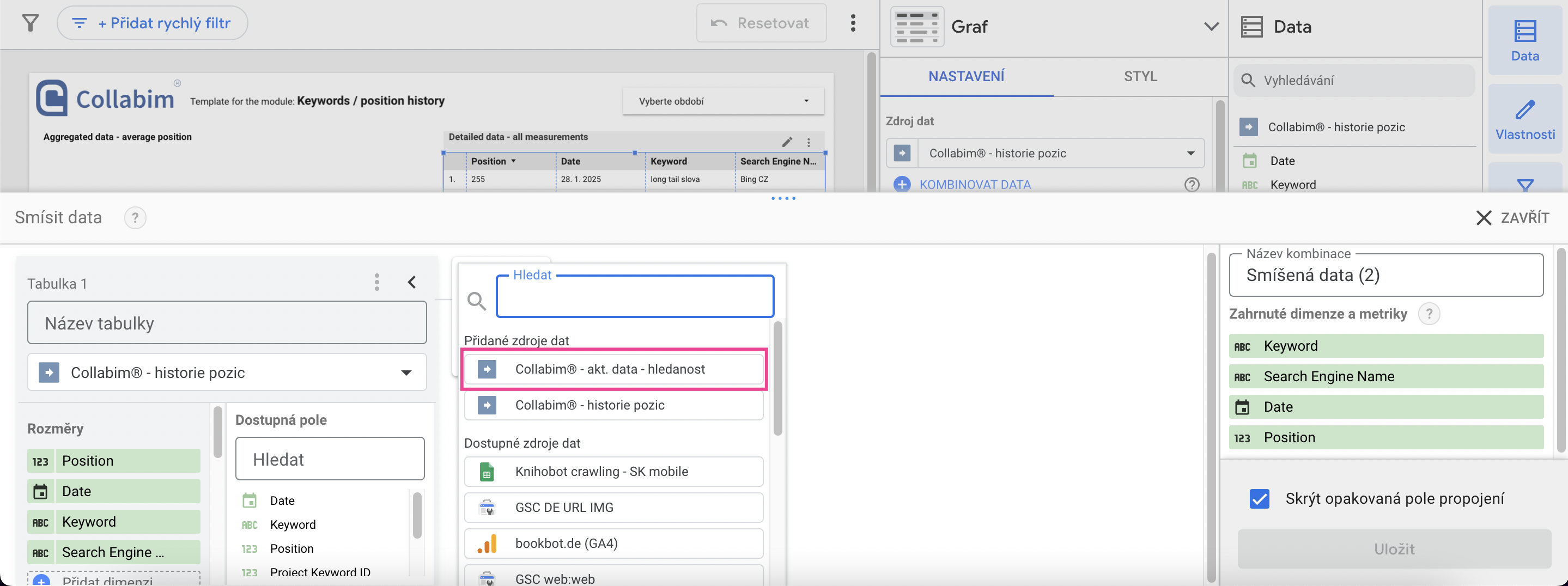Open help icon beside KOMBINOVAT DATA
The width and height of the screenshot is (1568, 586).
tap(1191, 185)
